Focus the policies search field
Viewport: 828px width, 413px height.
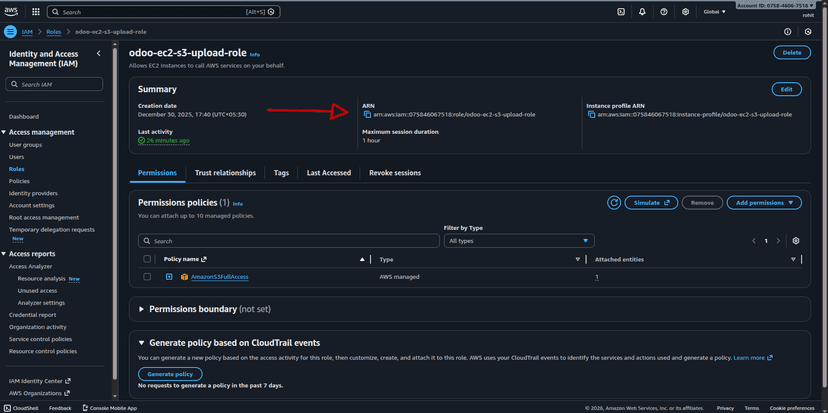coord(289,241)
